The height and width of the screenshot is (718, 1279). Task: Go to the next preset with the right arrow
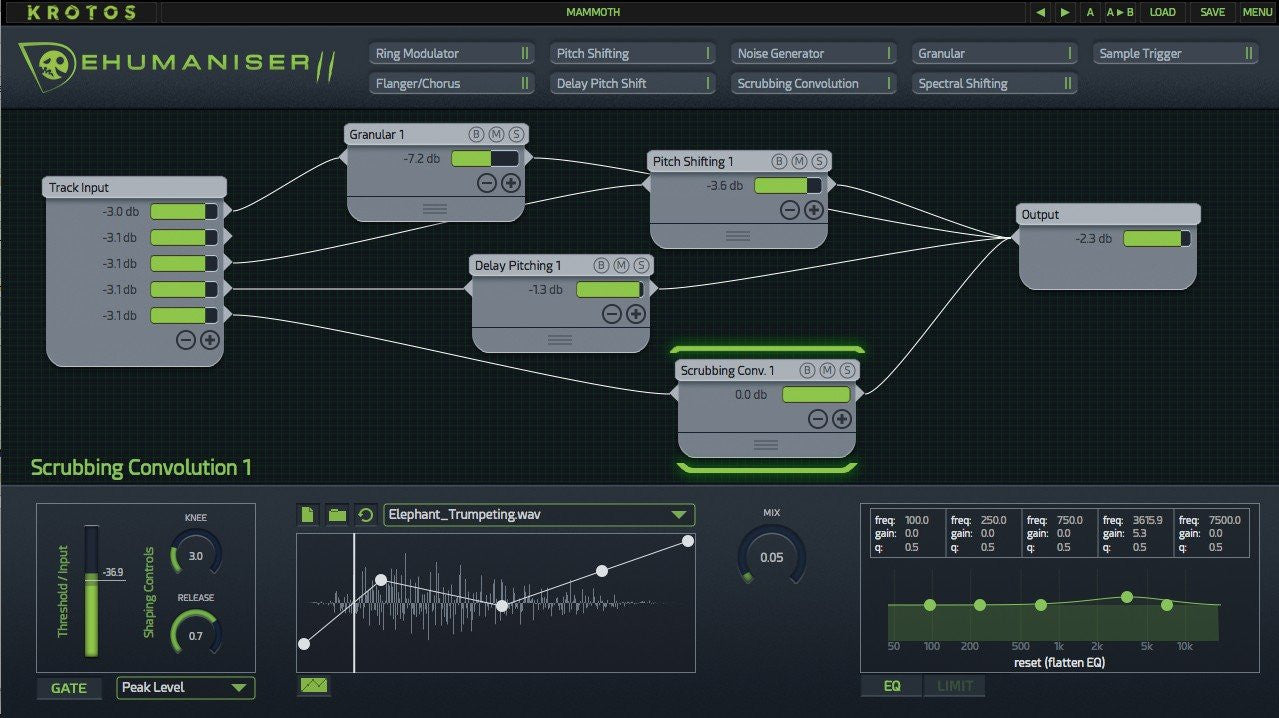pyautogui.click(x=1065, y=12)
